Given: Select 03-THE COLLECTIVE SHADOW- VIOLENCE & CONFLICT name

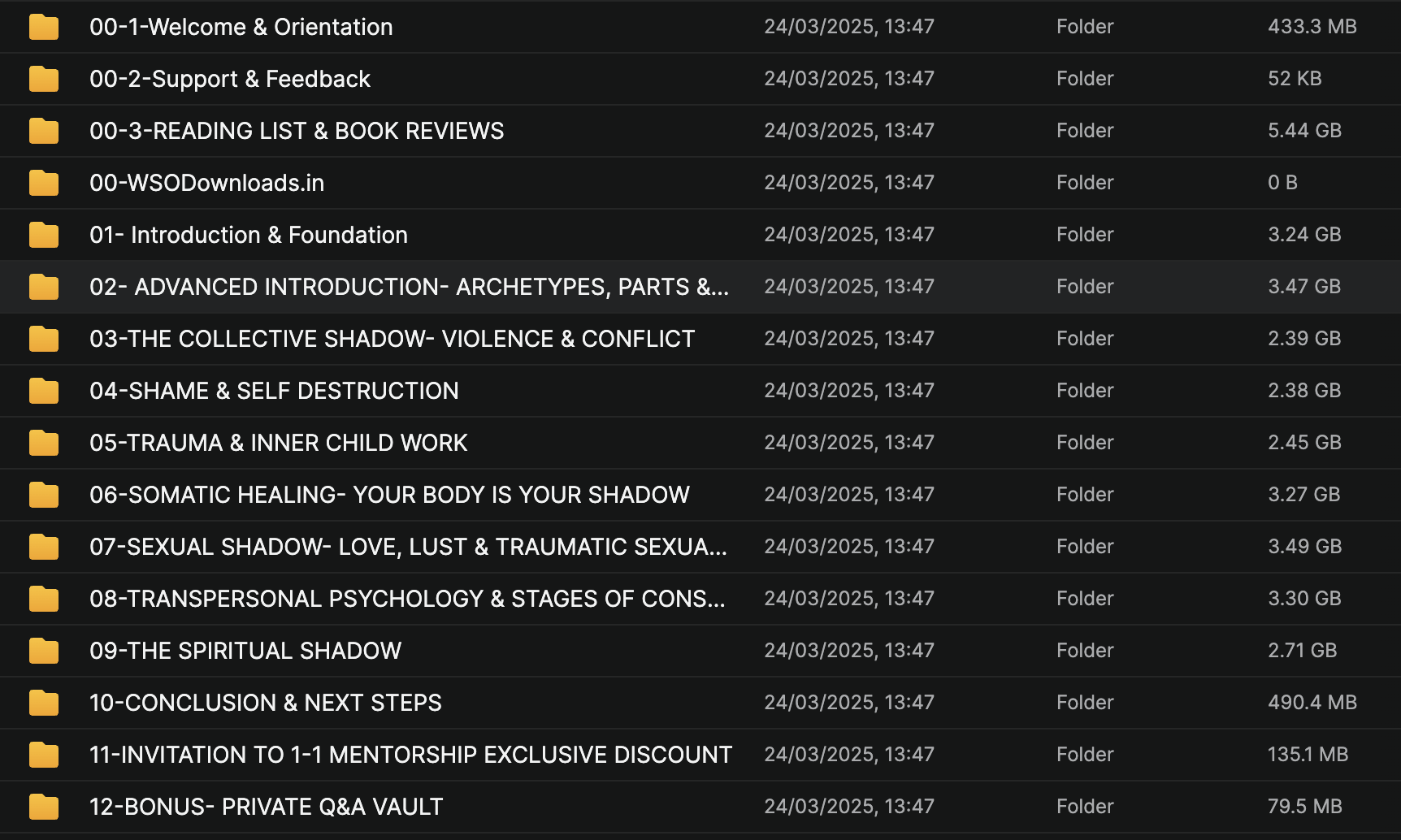Looking at the screenshot, I should [392, 339].
